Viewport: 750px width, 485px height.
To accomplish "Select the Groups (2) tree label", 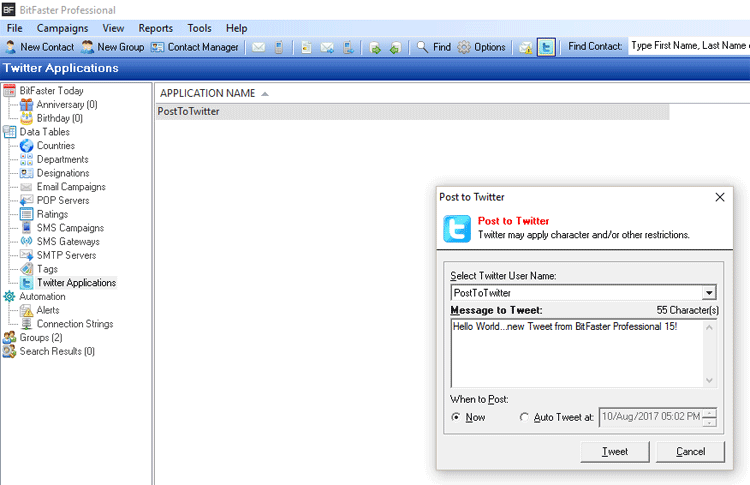I will click(41, 338).
